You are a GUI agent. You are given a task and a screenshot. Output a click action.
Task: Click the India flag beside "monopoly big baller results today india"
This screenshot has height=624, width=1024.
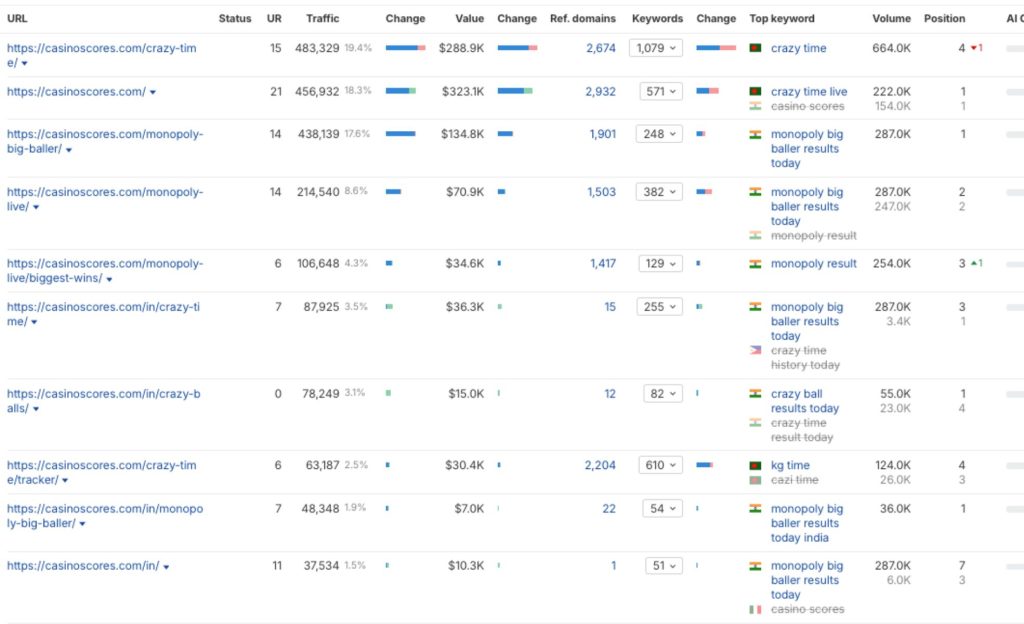tap(755, 509)
